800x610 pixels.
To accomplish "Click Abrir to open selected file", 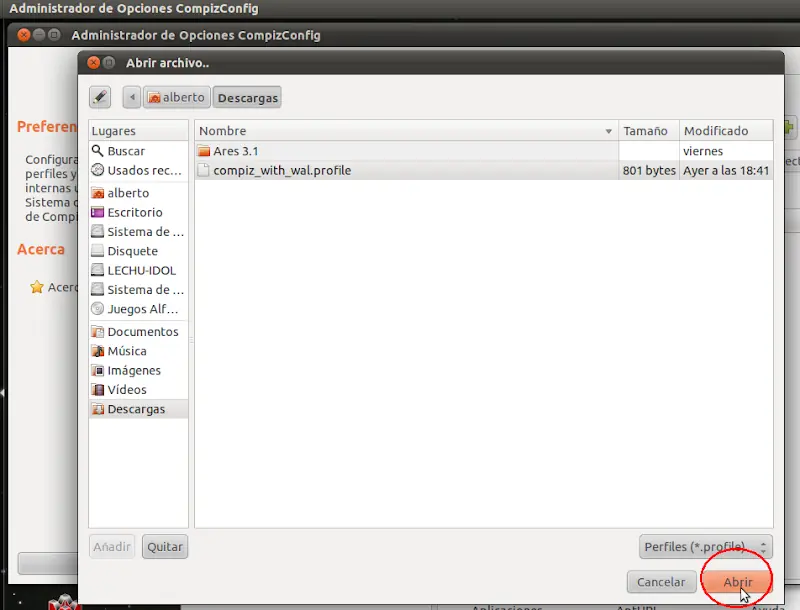I will click(x=737, y=582).
